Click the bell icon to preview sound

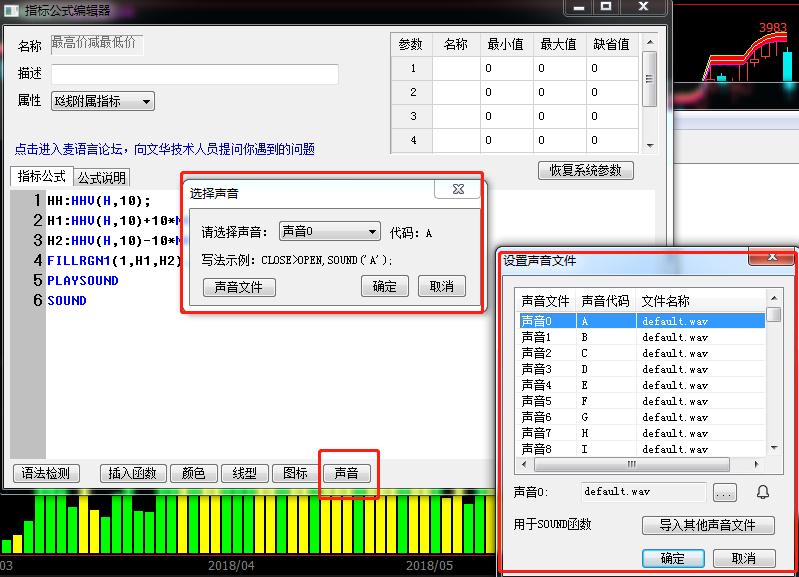763,492
